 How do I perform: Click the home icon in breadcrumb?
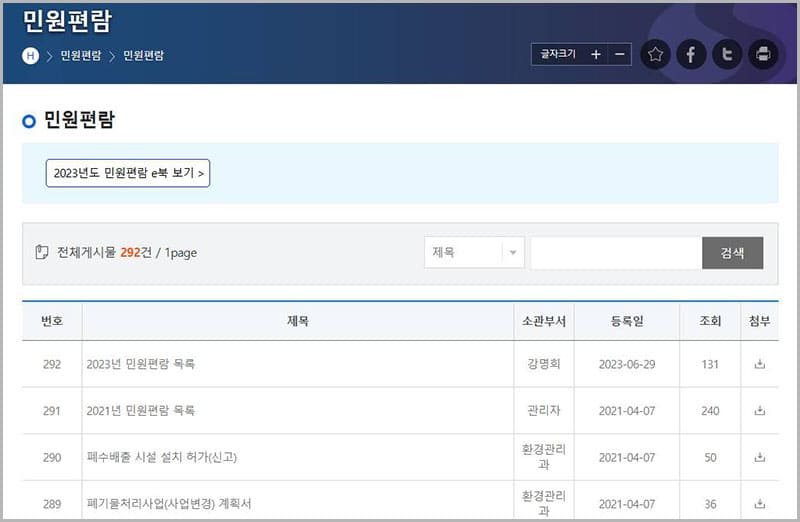(30, 55)
